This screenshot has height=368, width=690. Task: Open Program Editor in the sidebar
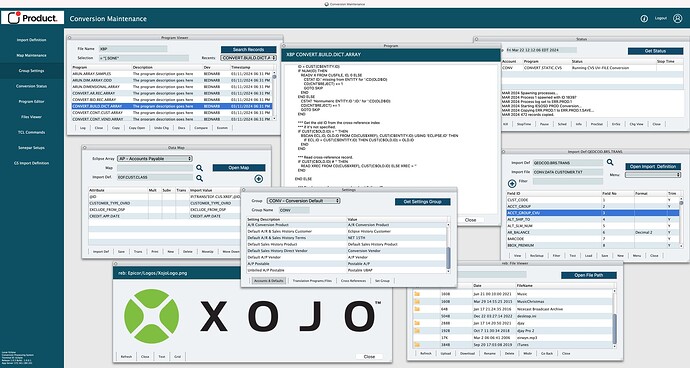point(31,102)
